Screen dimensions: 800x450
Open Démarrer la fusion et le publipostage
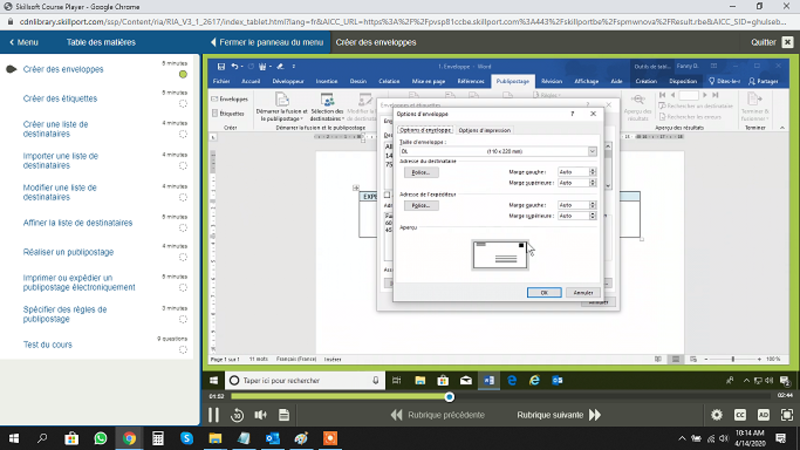(282, 107)
